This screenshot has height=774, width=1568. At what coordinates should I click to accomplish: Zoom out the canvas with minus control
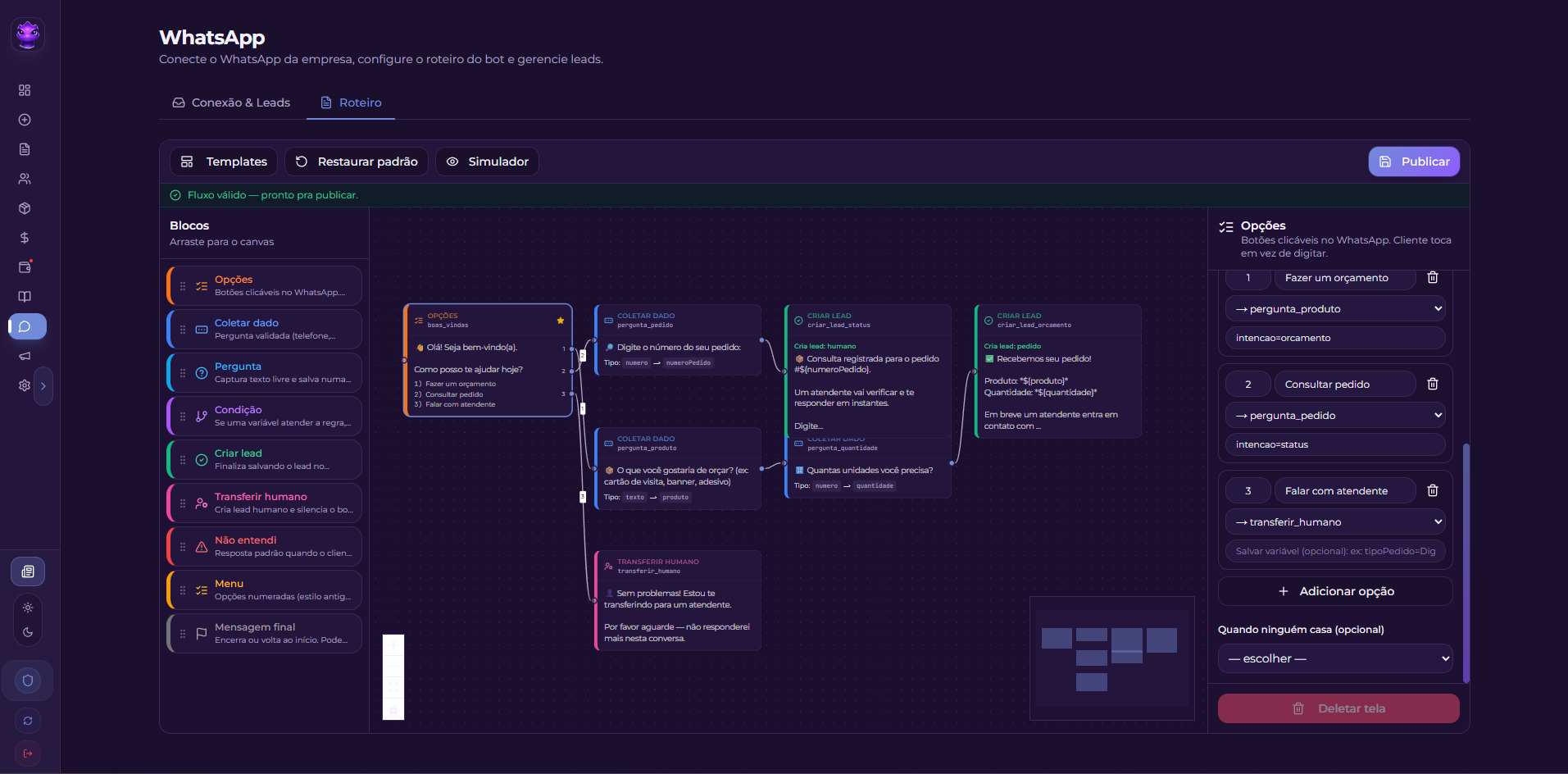[393, 667]
